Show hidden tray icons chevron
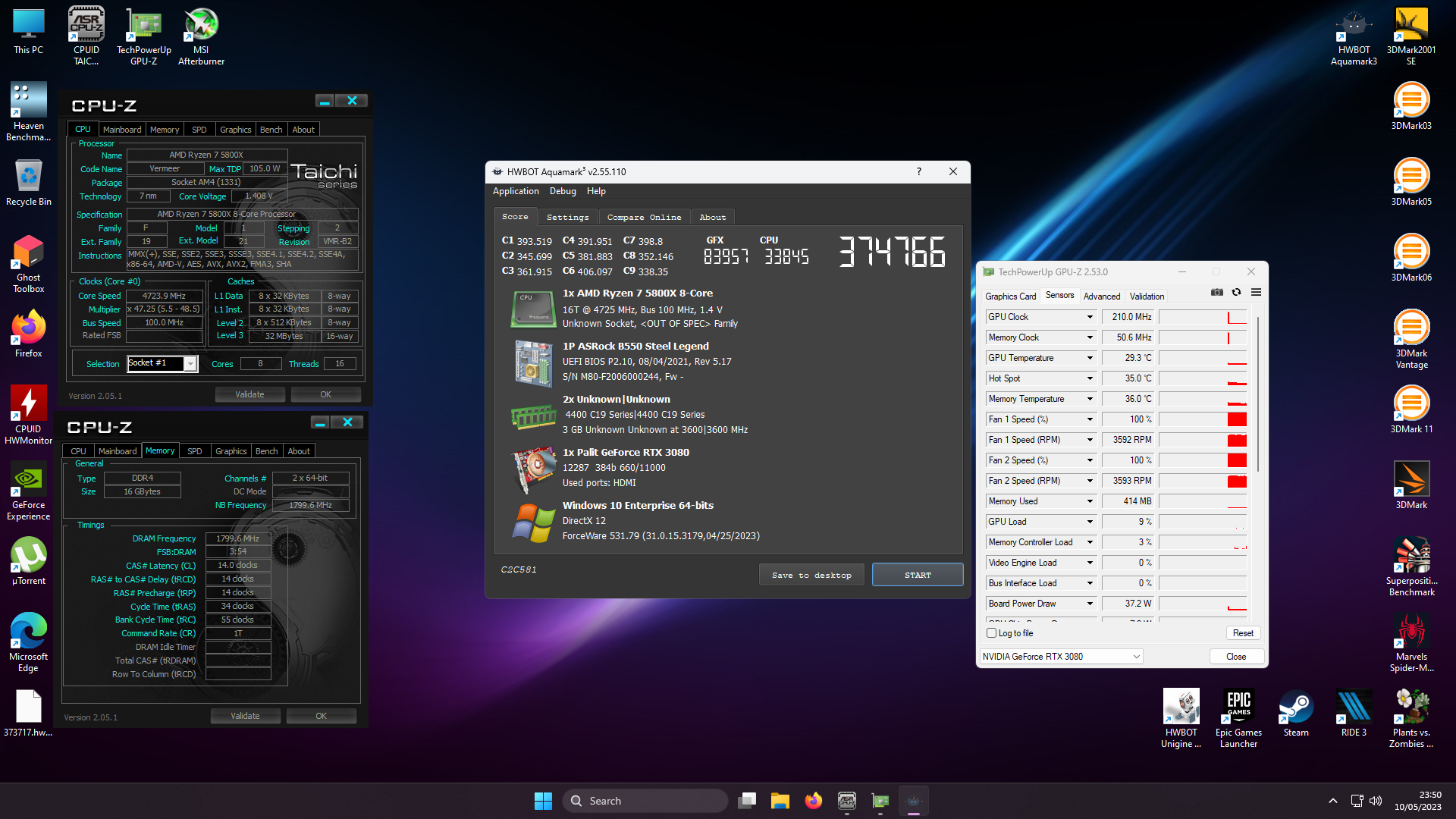The image size is (1456, 819). click(1332, 801)
